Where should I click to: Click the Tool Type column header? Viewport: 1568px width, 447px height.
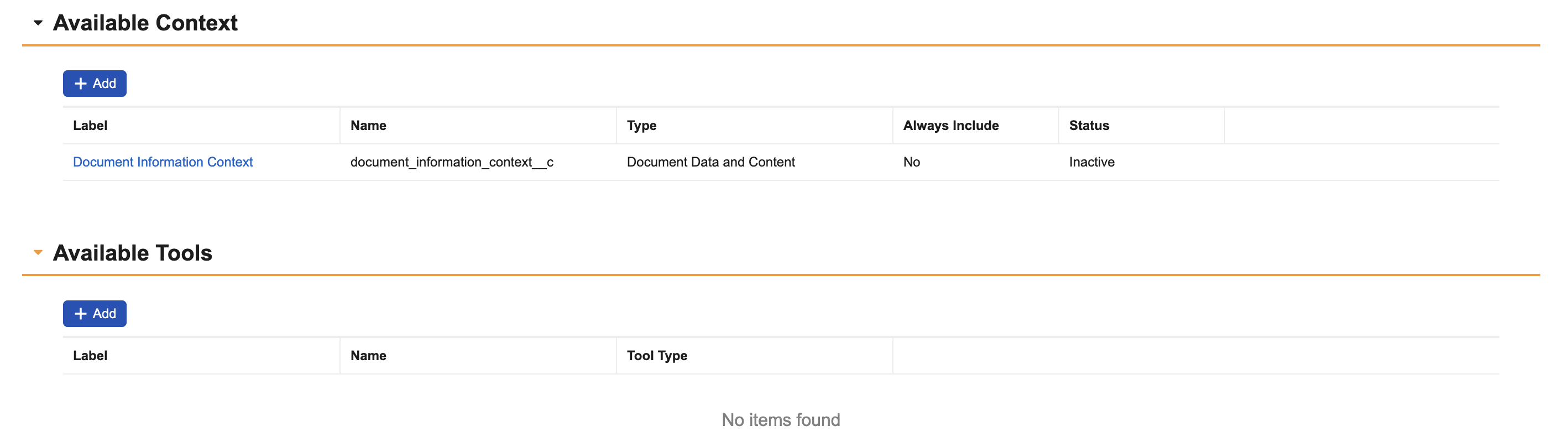coord(657,356)
